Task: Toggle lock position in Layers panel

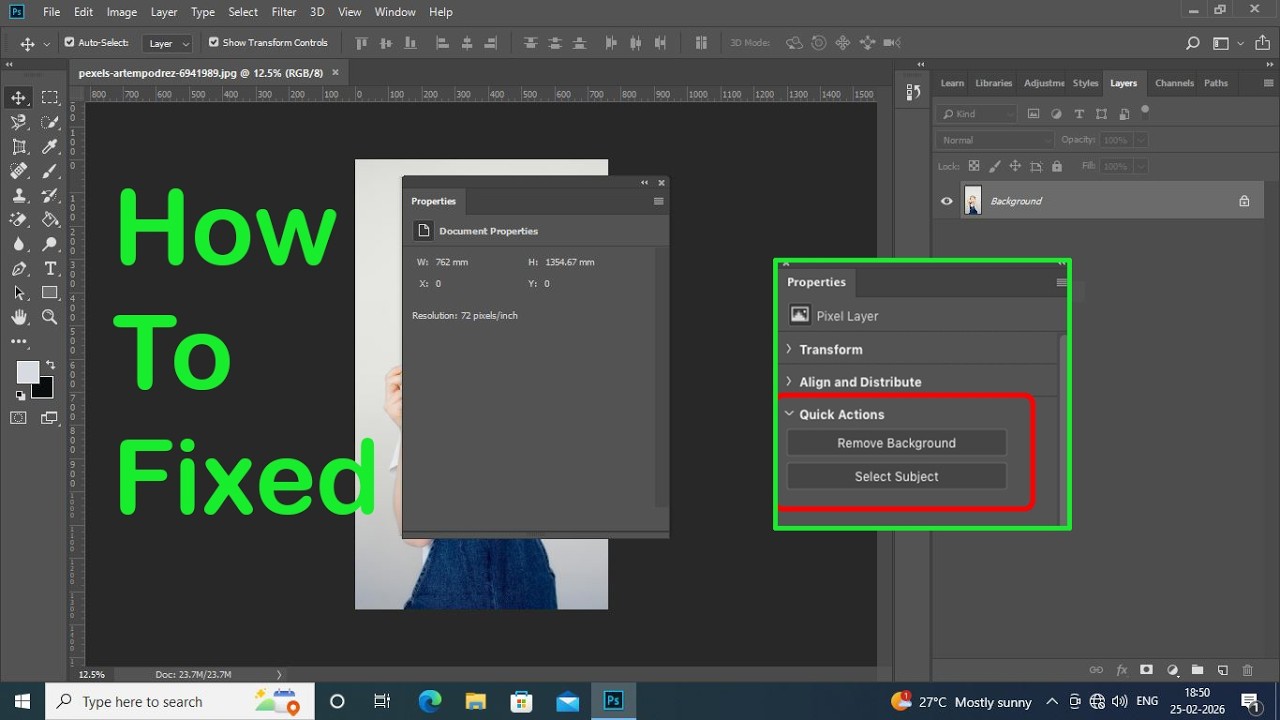Action: tap(1015, 166)
